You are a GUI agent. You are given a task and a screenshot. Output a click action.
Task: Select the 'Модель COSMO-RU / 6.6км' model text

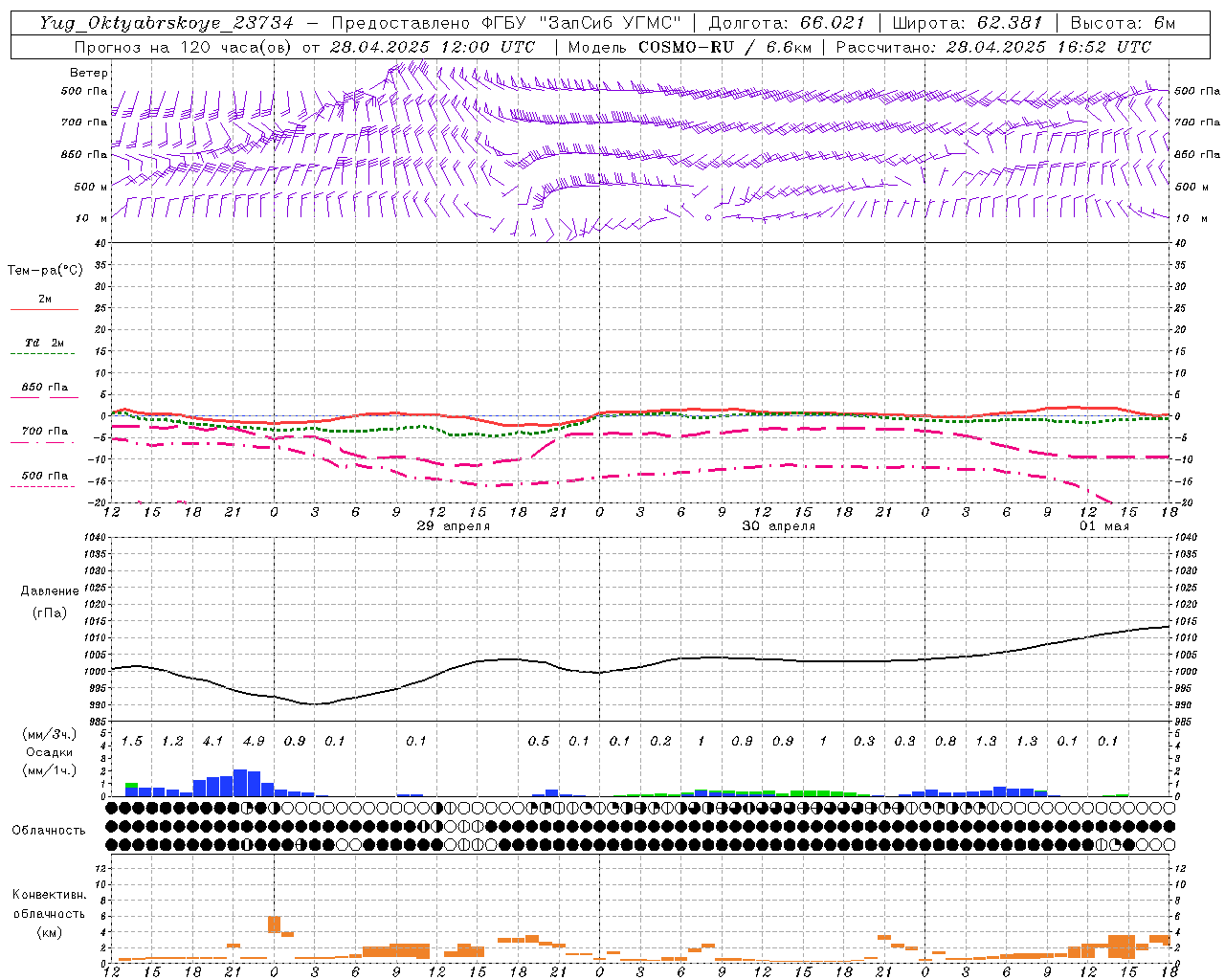point(689,47)
